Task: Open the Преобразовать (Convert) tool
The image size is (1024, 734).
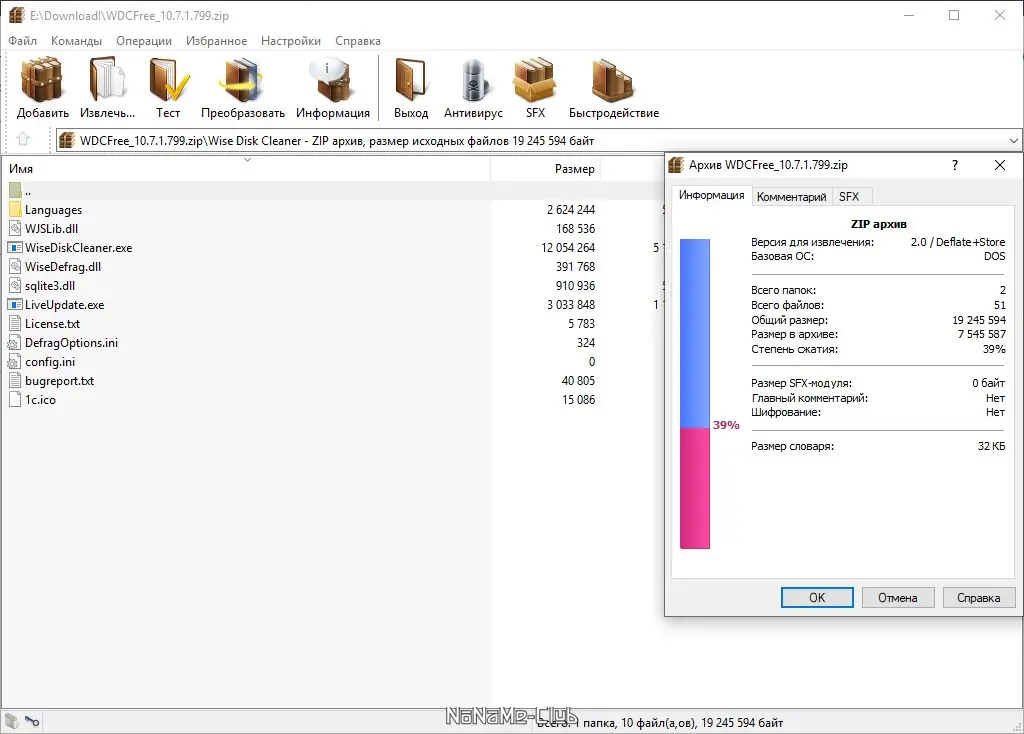Action: 242,80
